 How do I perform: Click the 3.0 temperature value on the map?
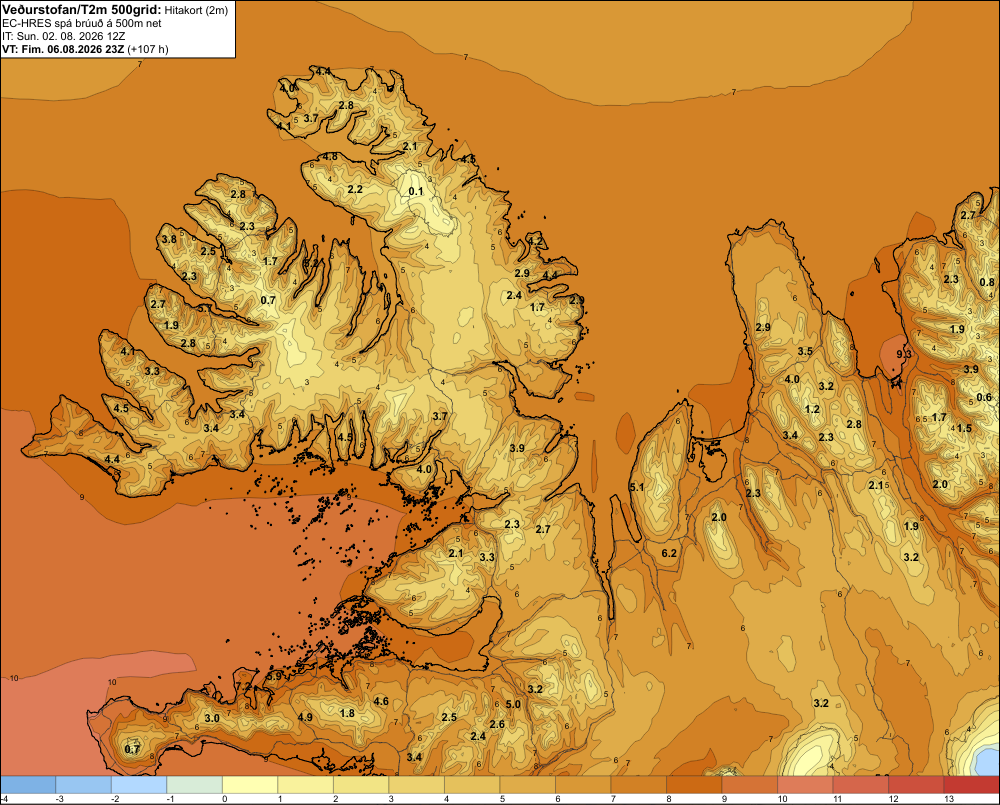(x=212, y=718)
